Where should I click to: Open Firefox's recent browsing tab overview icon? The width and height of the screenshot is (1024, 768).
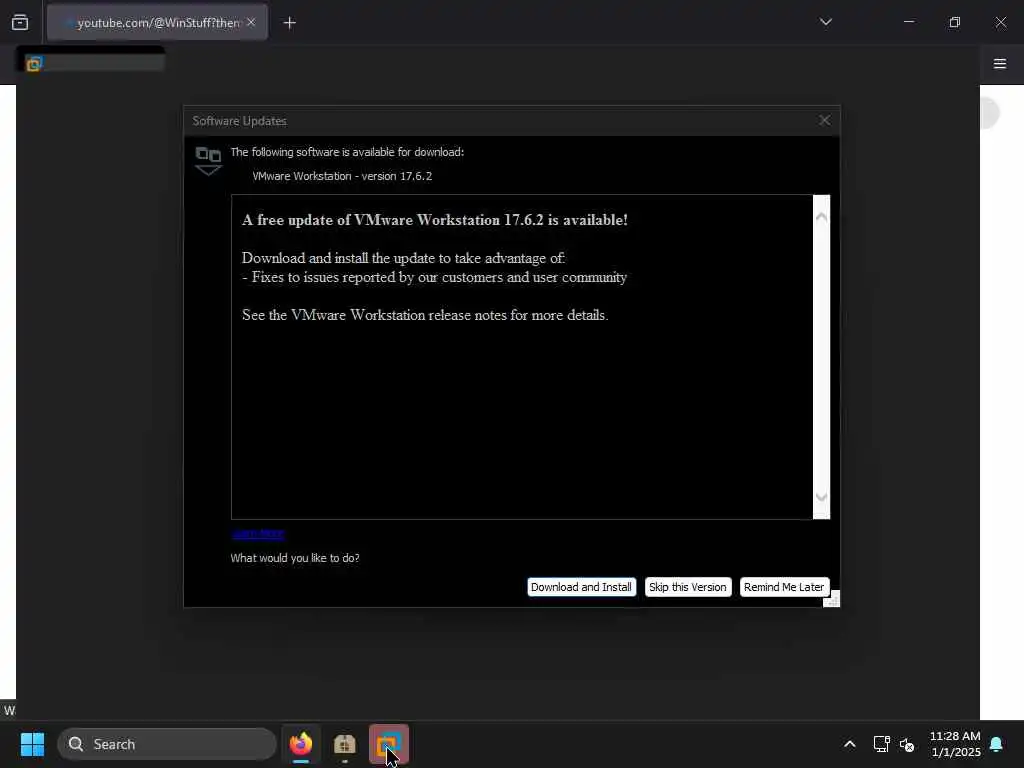(x=20, y=22)
